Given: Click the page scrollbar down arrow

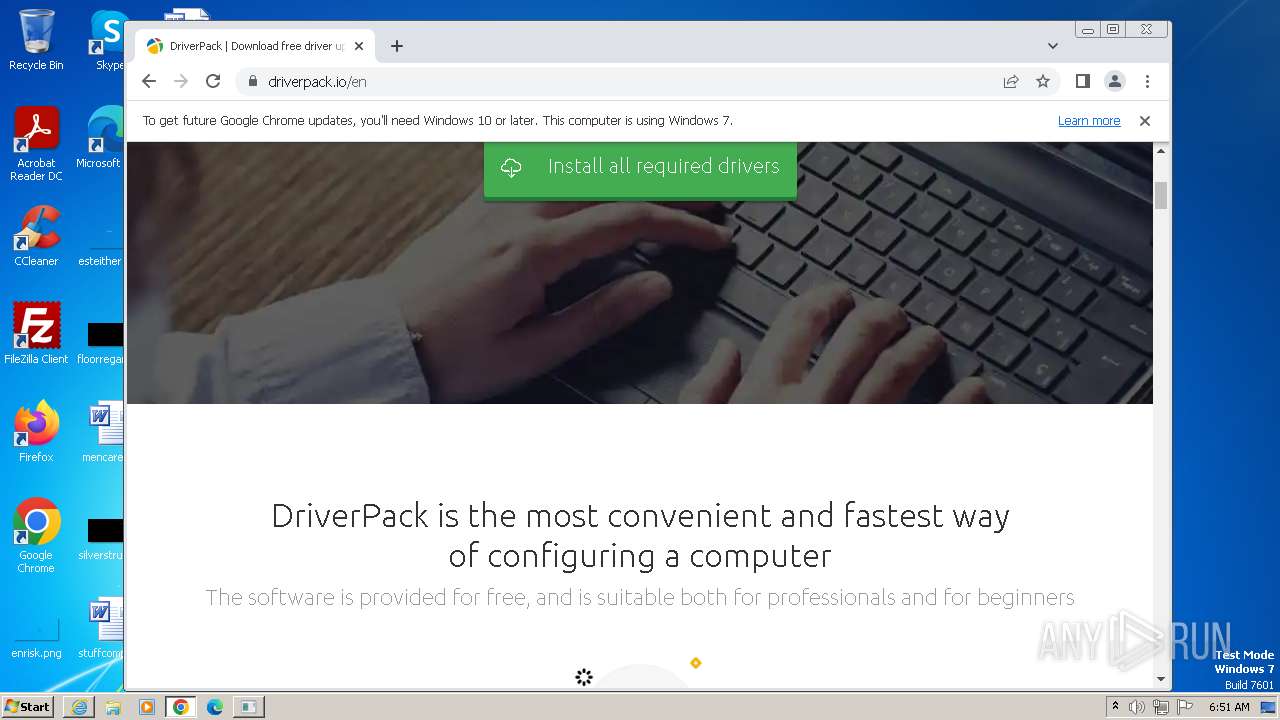Looking at the screenshot, I should tap(1161, 679).
